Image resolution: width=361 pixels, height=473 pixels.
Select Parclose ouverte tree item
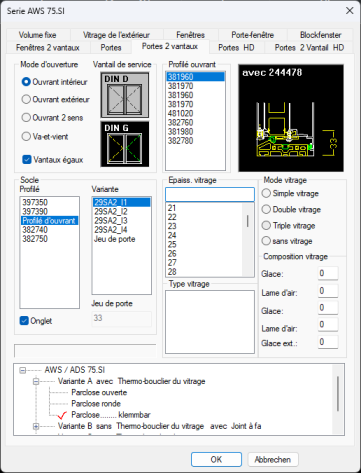point(99,392)
